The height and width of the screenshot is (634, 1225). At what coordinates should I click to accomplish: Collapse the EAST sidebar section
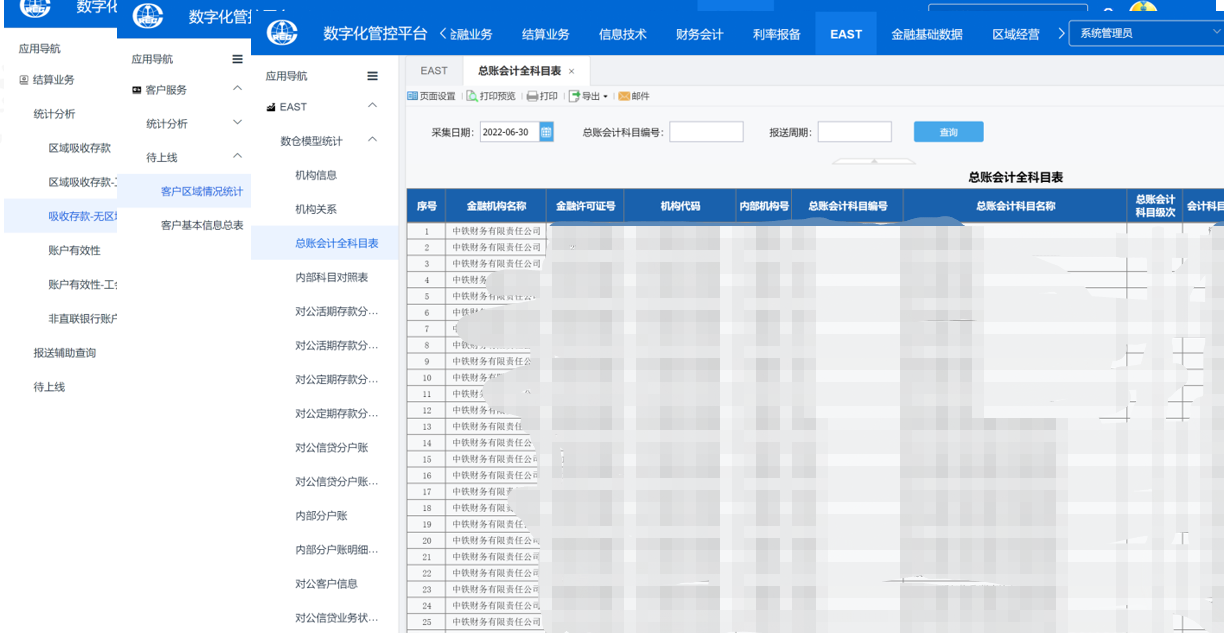372,106
